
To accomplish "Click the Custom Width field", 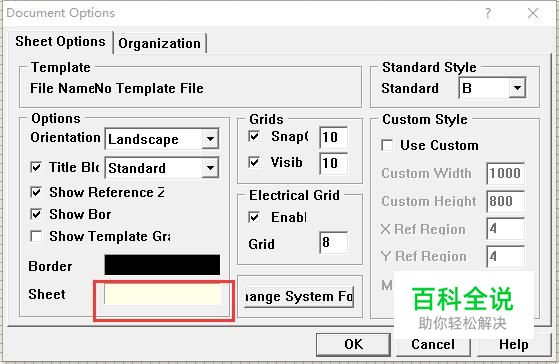I will point(506,173).
